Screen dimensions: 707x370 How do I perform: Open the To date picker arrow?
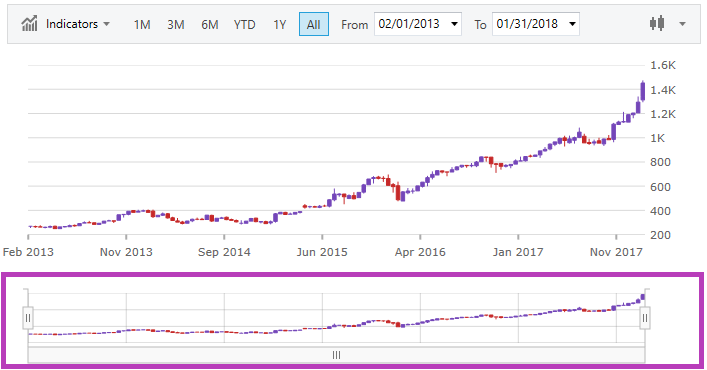[572, 24]
